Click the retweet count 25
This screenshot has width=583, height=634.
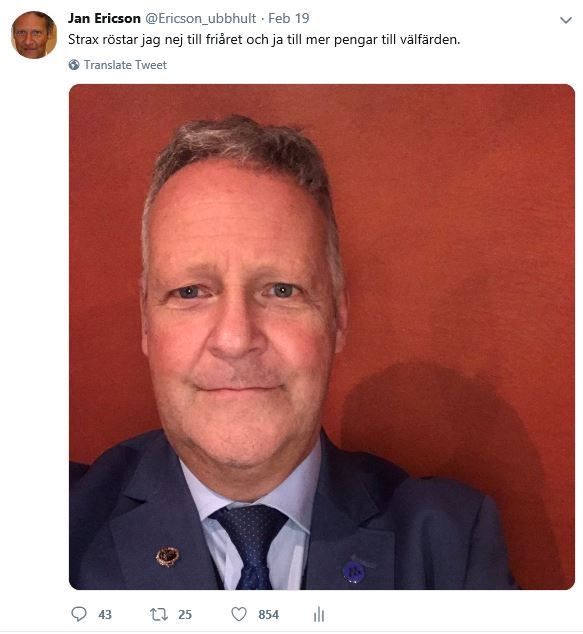click(185, 615)
